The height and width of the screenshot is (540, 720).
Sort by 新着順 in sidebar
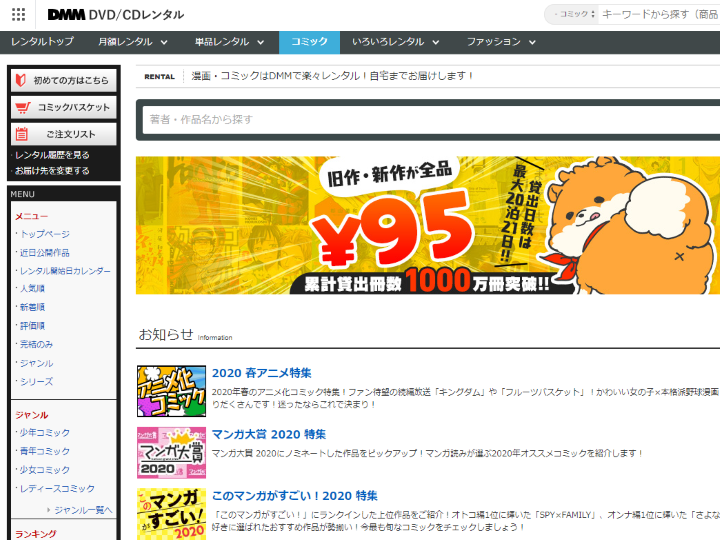(32, 307)
